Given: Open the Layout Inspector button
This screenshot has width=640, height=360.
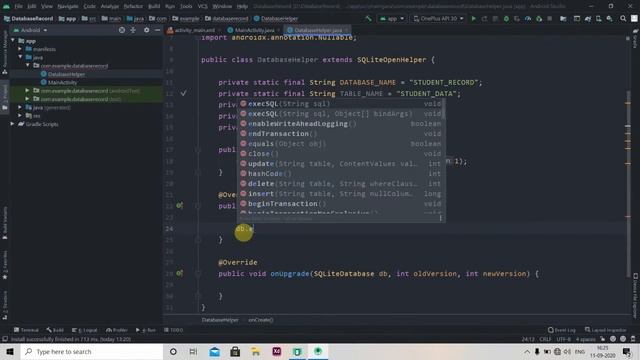Looking at the screenshot, I should coord(605,330).
